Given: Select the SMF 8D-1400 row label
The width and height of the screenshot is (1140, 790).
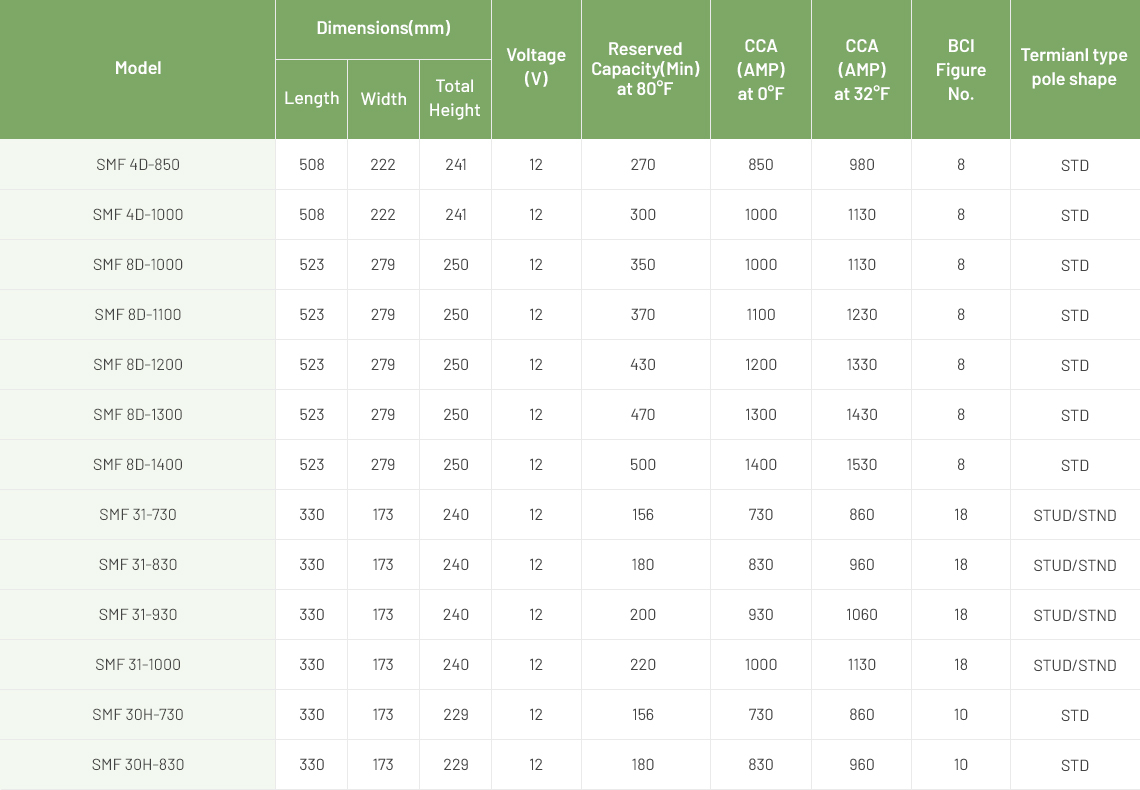Looking at the screenshot, I should coord(137,465).
